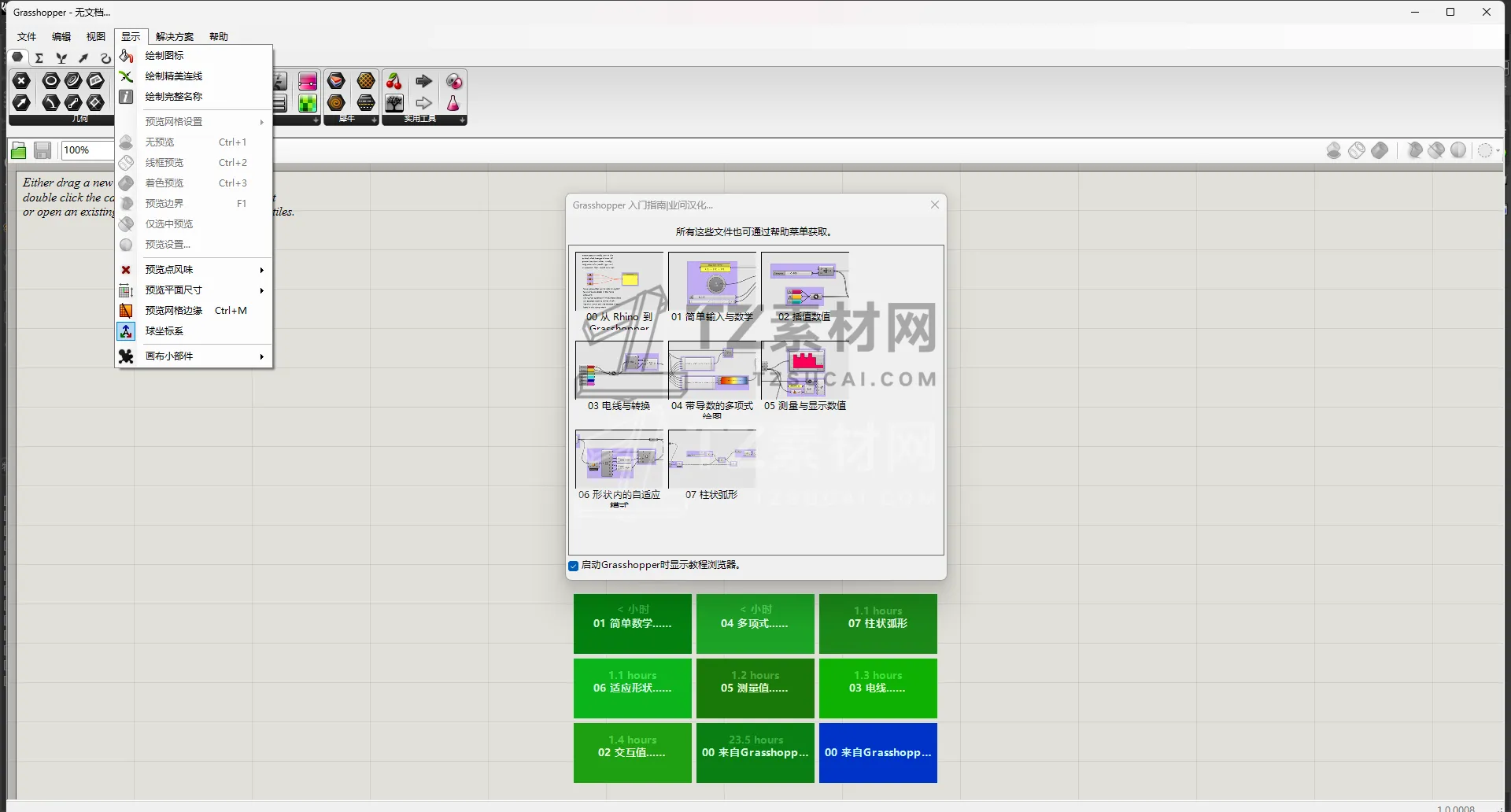
Task: Toggle 预览网格边缘 option
Action: tap(194, 311)
